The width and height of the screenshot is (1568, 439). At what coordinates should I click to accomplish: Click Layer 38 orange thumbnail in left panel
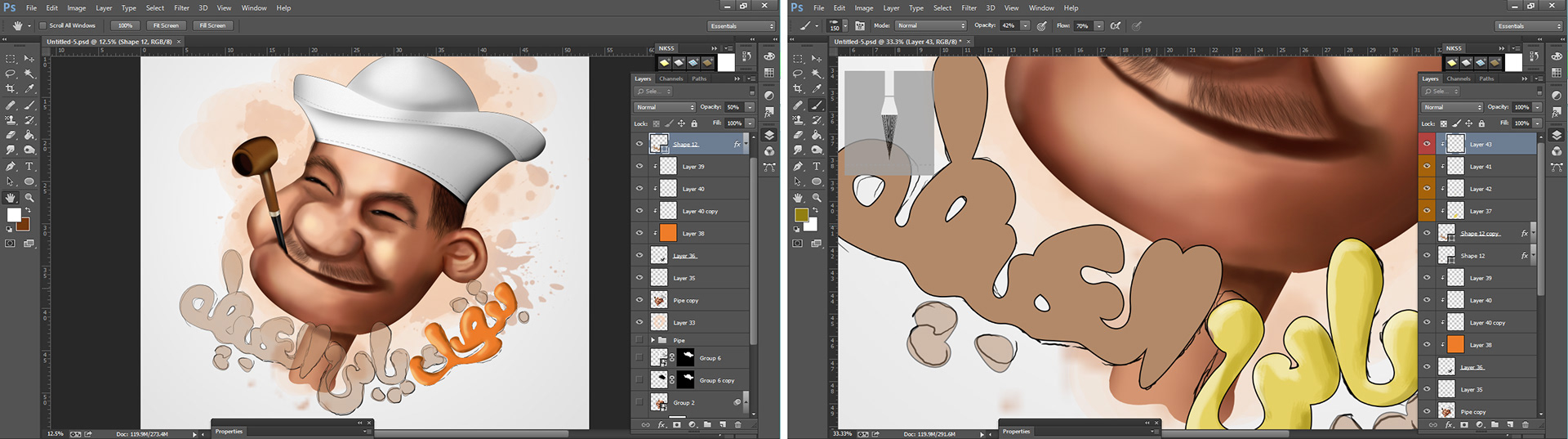[668, 233]
